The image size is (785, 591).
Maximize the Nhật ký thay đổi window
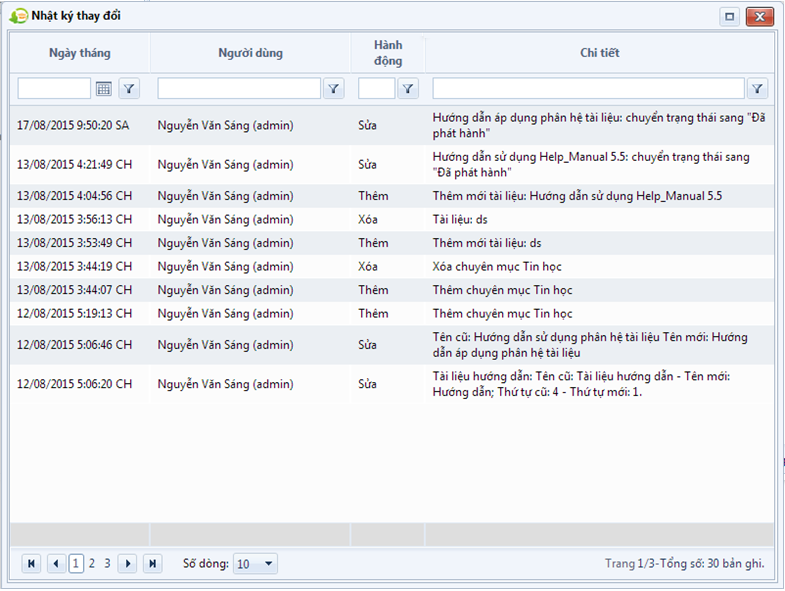730,17
